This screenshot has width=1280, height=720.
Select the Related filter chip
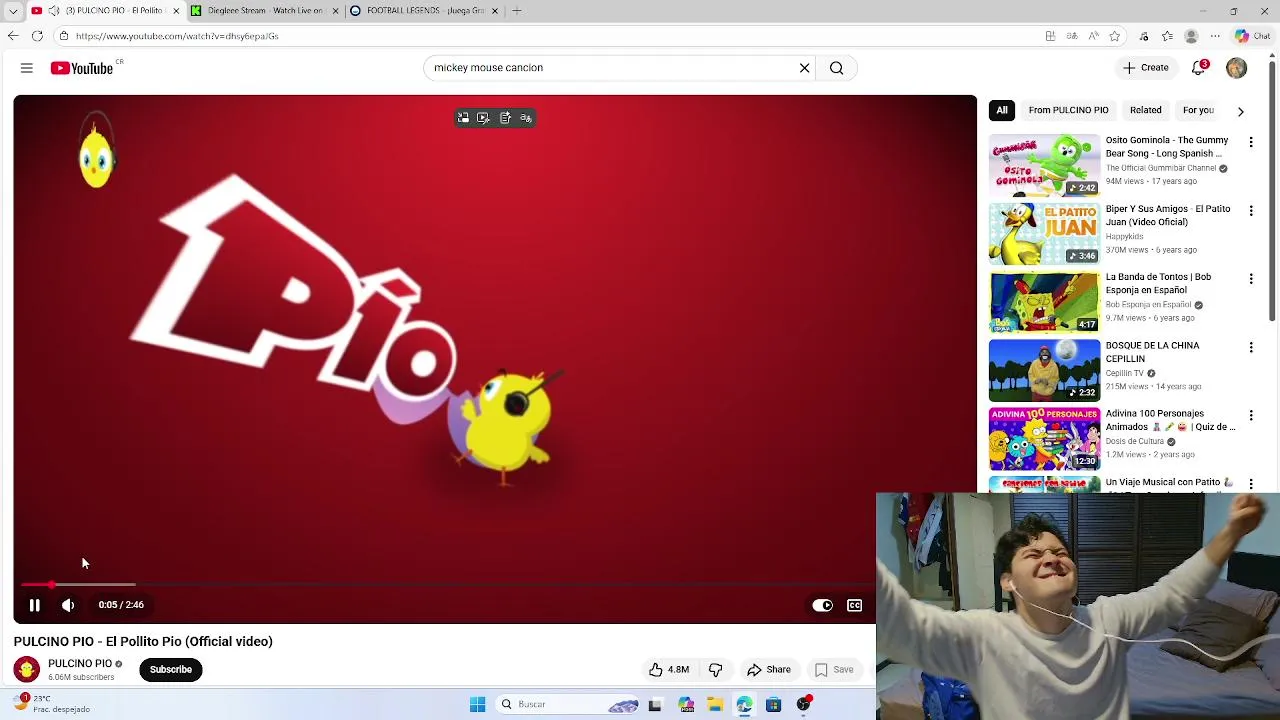(1146, 110)
